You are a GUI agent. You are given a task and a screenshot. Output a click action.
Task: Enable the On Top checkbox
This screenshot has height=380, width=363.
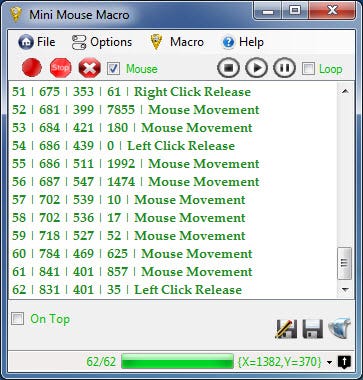(17, 318)
